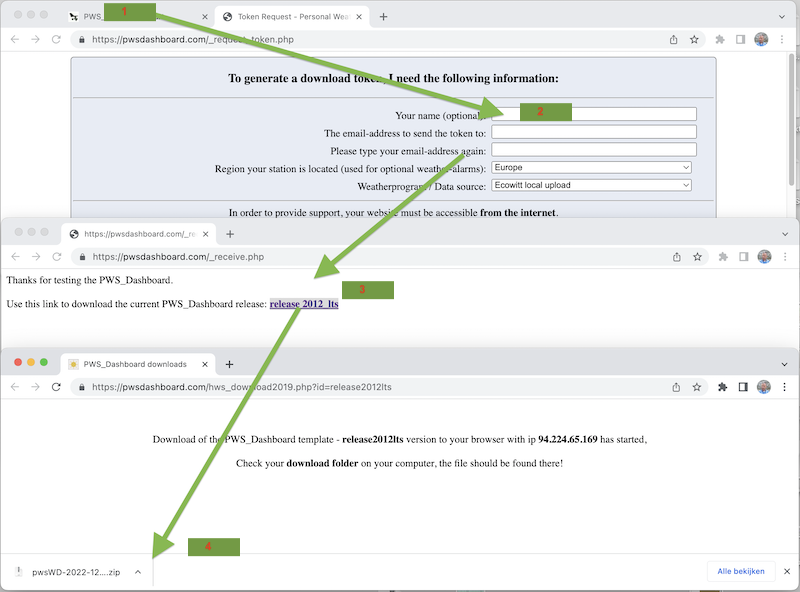
Task: Click forward arrow in PWS_Dashboard downloads window
Action: (x=35, y=387)
